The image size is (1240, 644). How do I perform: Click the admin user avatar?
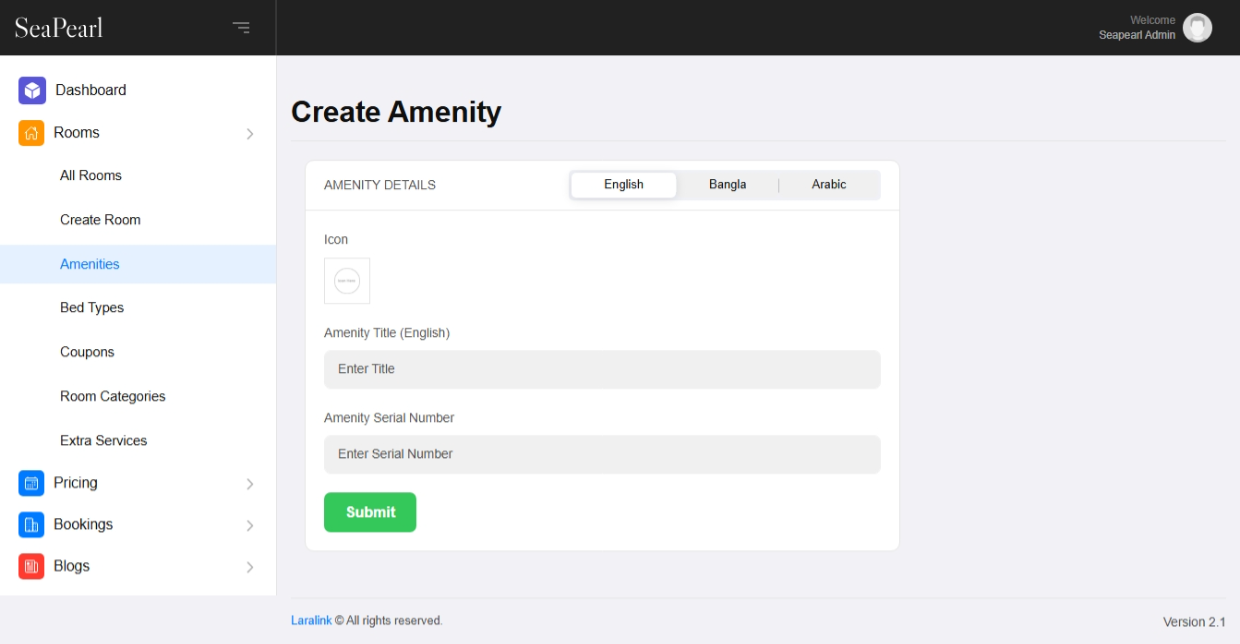coord(1197,28)
